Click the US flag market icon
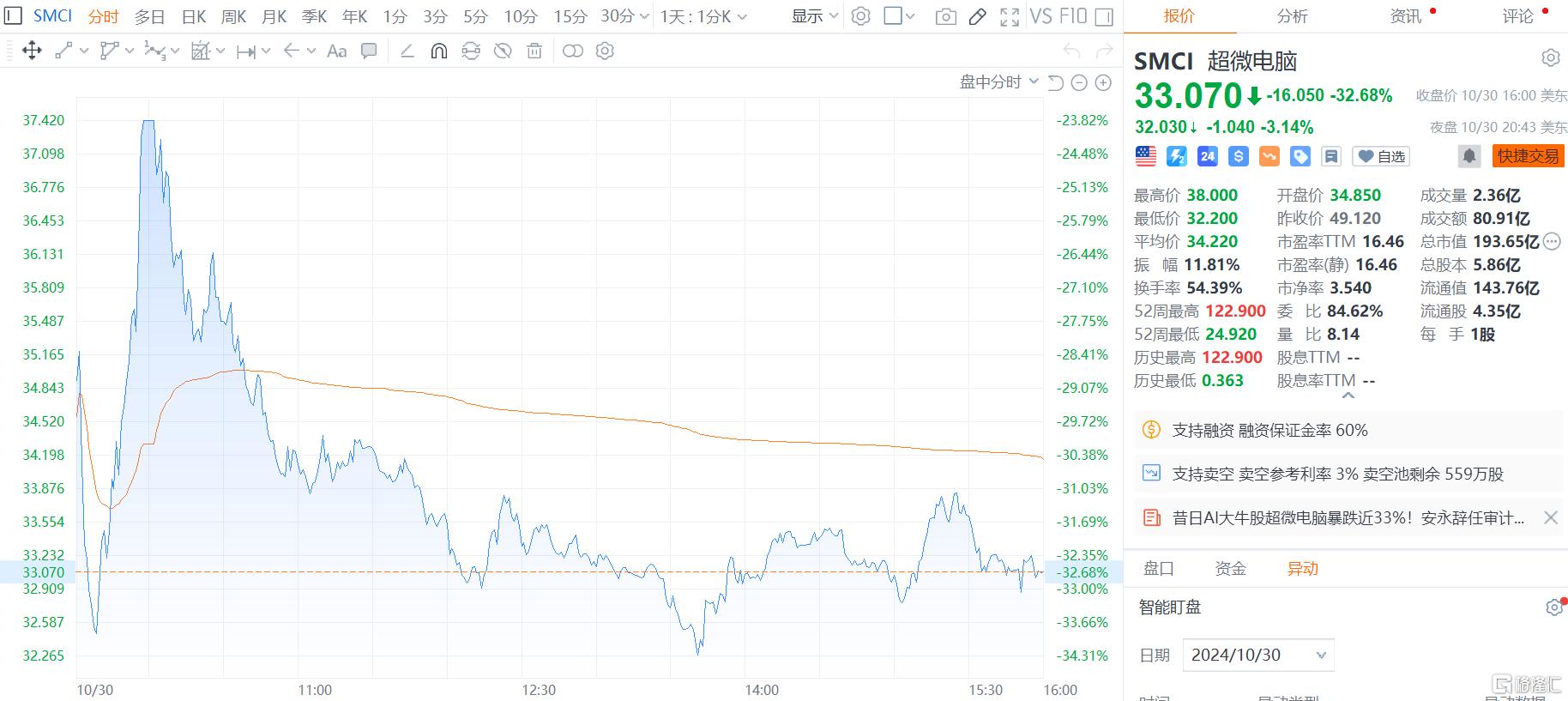The width and height of the screenshot is (1568, 701). tap(1145, 156)
